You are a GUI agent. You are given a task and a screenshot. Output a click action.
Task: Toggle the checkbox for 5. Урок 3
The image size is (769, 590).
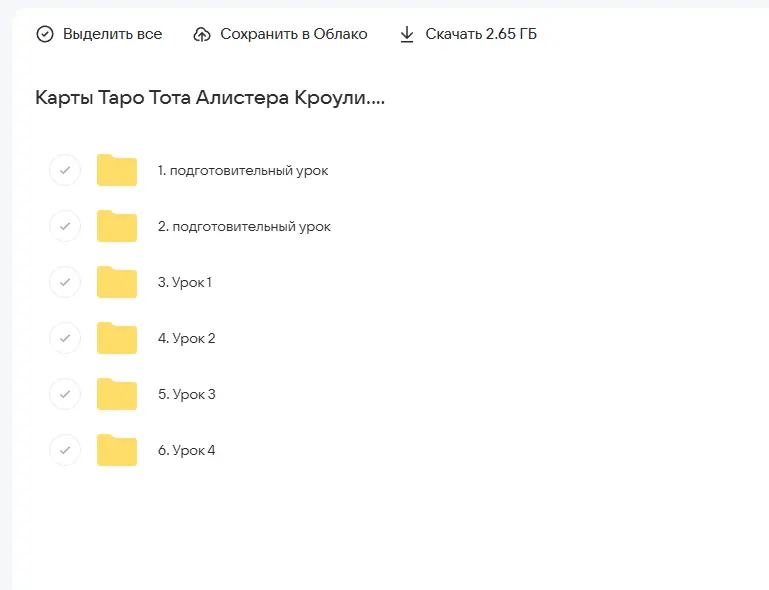pyautogui.click(x=64, y=395)
